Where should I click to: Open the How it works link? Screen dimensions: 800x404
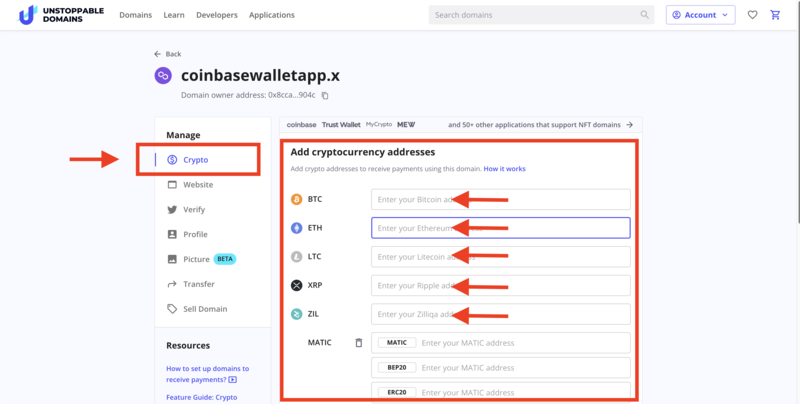pos(504,169)
